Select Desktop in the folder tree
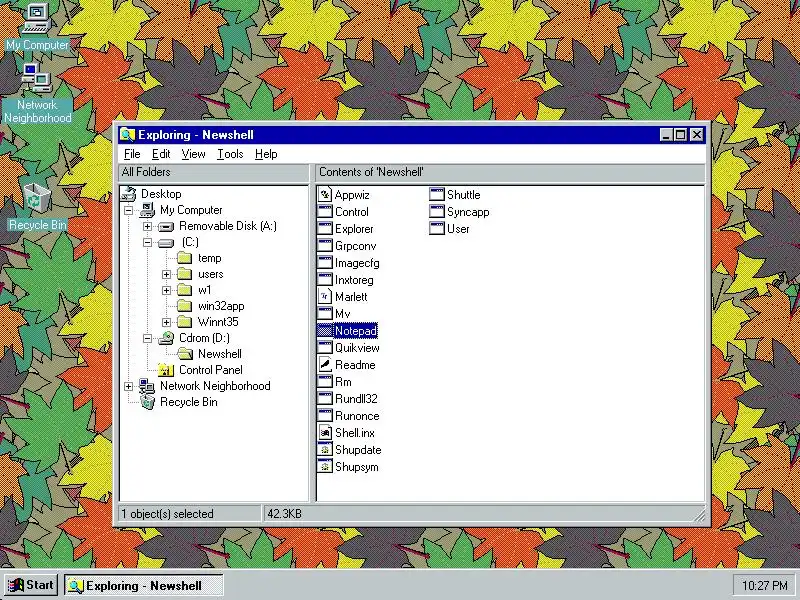 point(161,194)
